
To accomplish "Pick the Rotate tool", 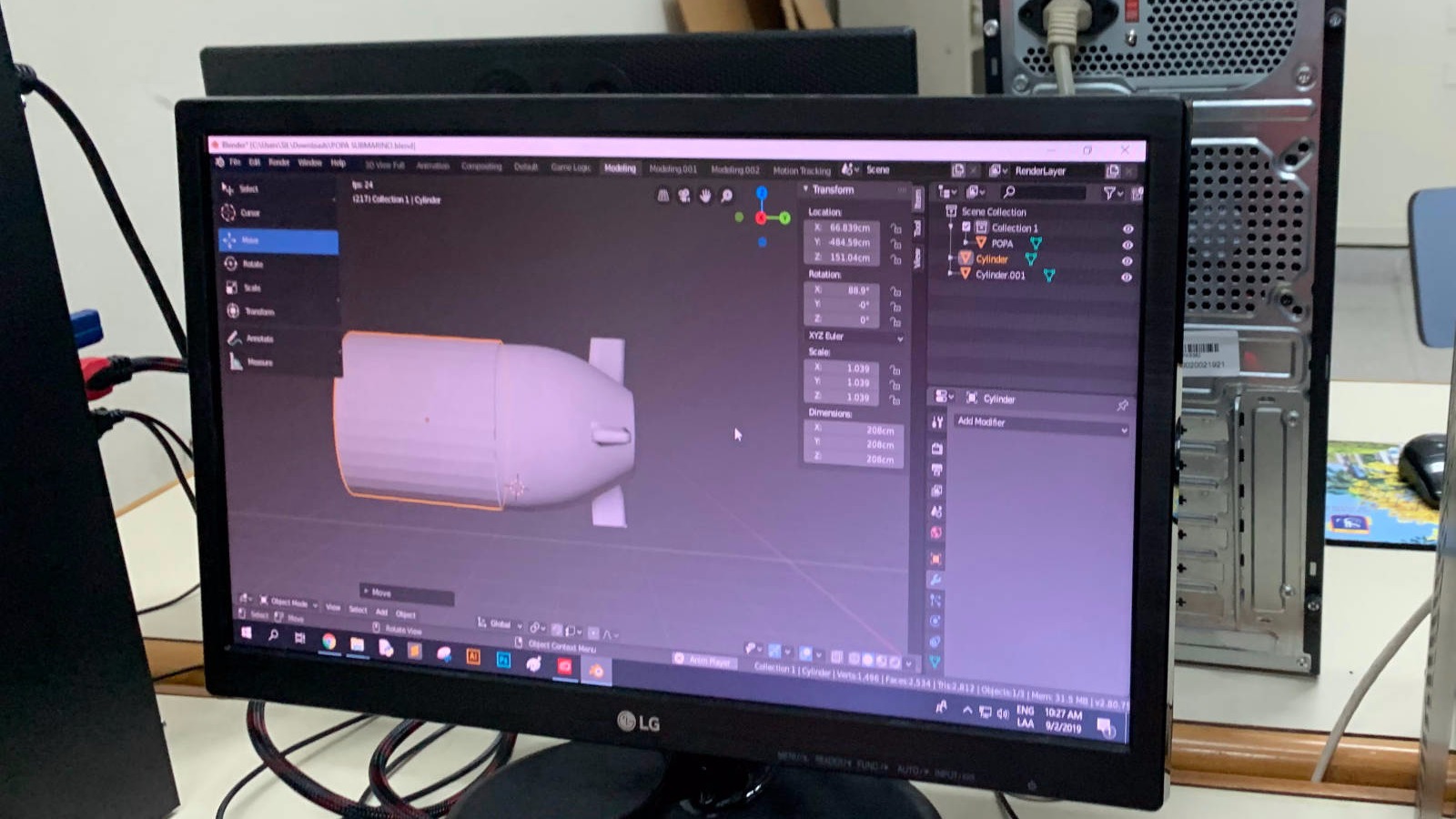I will pyautogui.click(x=278, y=264).
